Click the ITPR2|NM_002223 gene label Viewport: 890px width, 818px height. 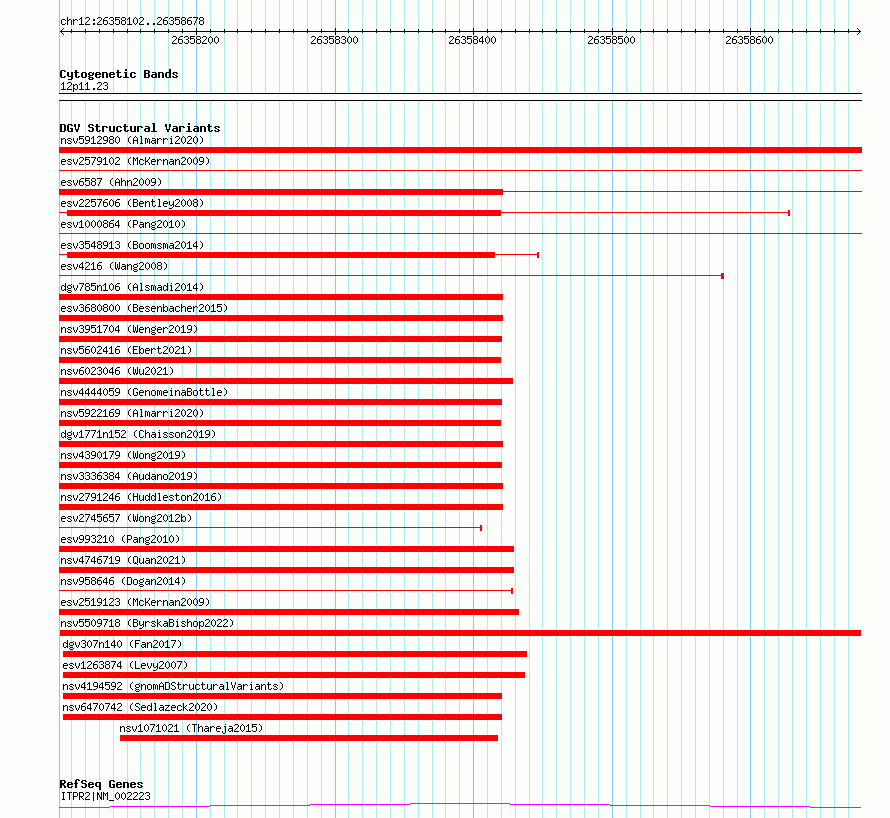(x=106, y=796)
